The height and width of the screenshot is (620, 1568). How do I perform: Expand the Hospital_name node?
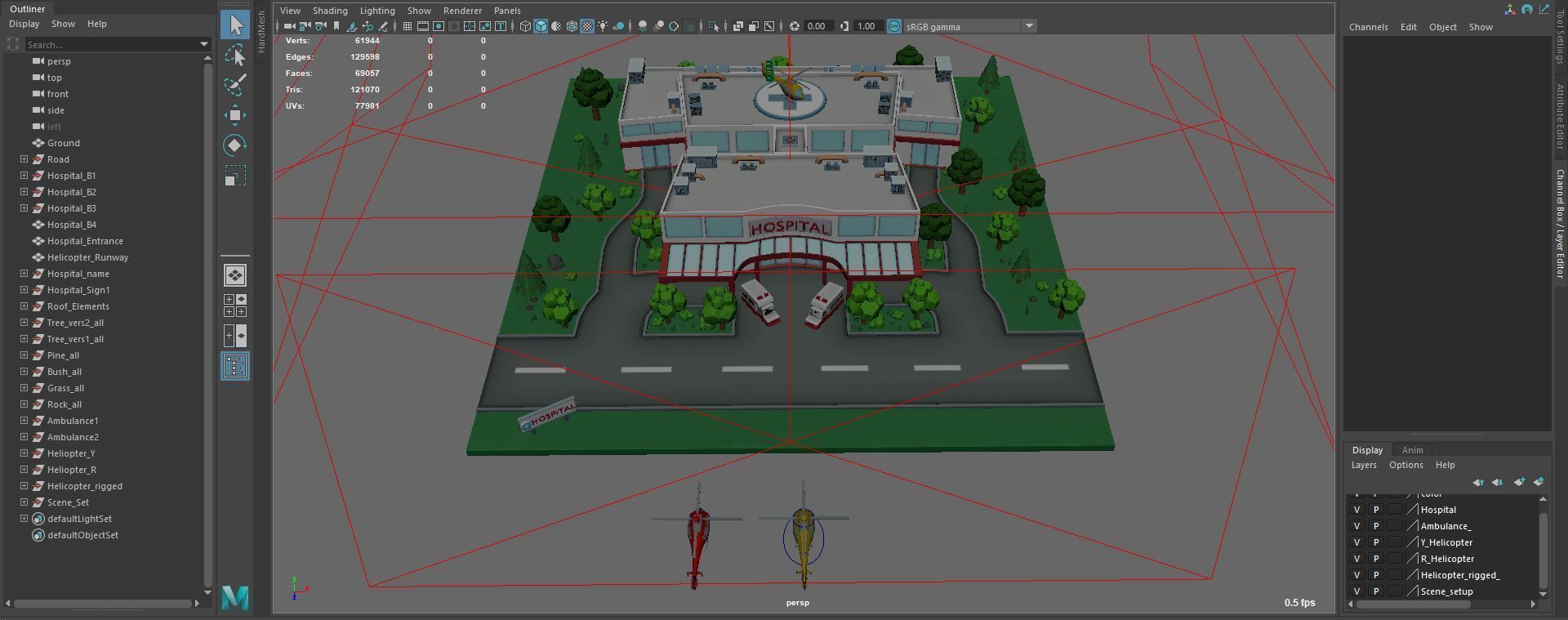pos(24,274)
